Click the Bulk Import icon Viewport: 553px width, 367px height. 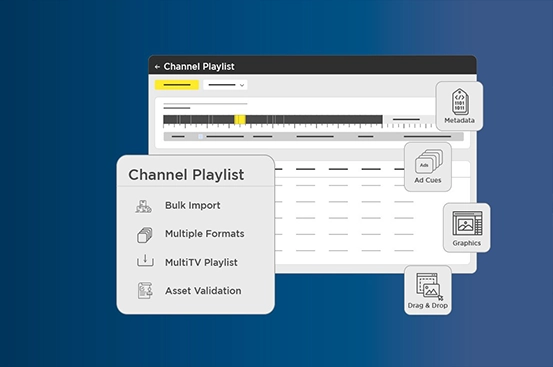click(144, 206)
